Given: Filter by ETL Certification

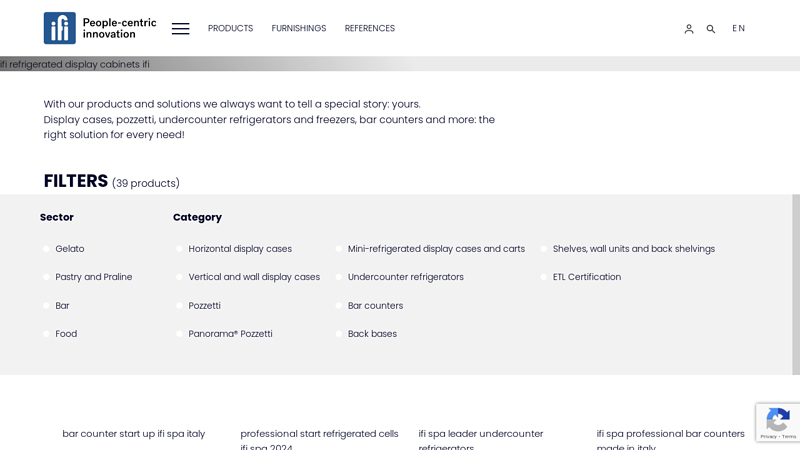Looking at the screenshot, I should point(581,277).
